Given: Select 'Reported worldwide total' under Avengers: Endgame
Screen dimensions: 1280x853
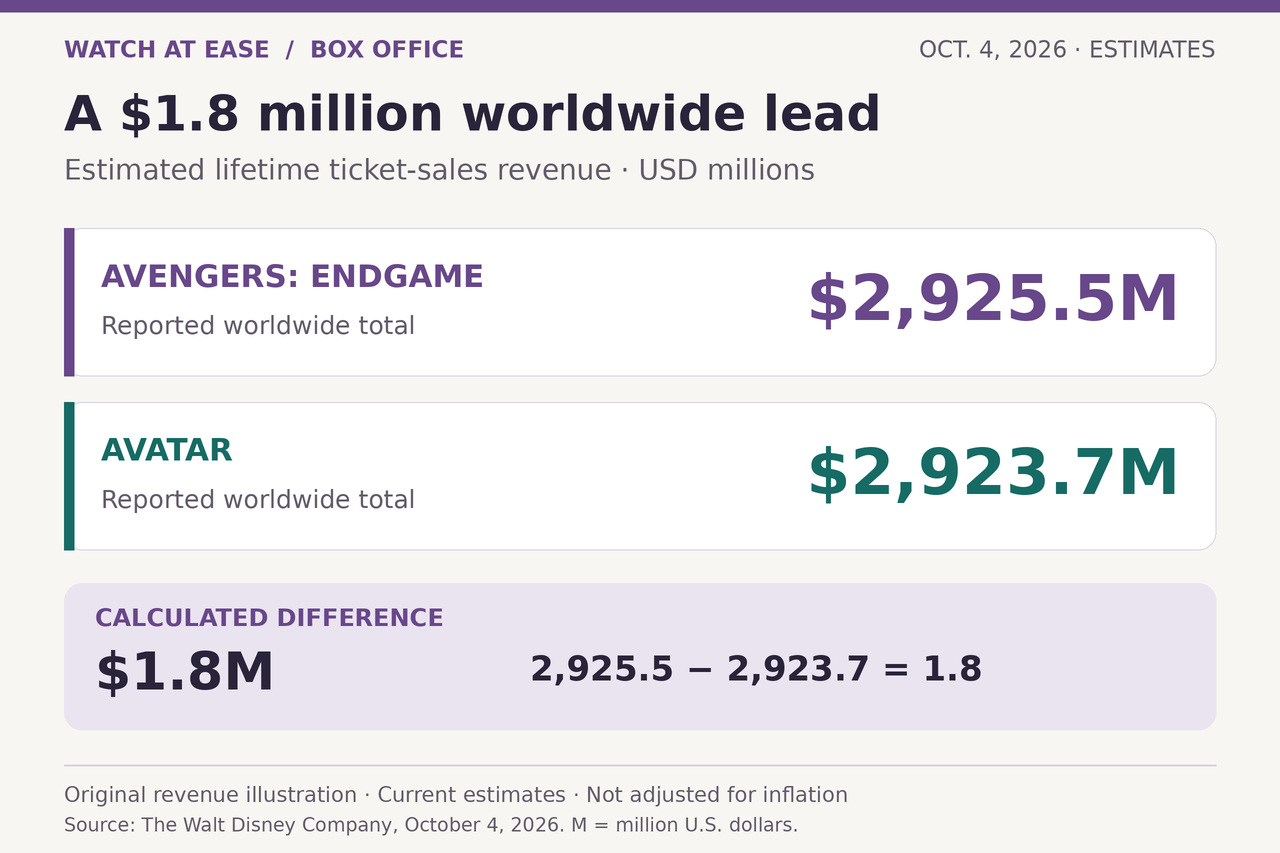Looking at the screenshot, I should 258,326.
